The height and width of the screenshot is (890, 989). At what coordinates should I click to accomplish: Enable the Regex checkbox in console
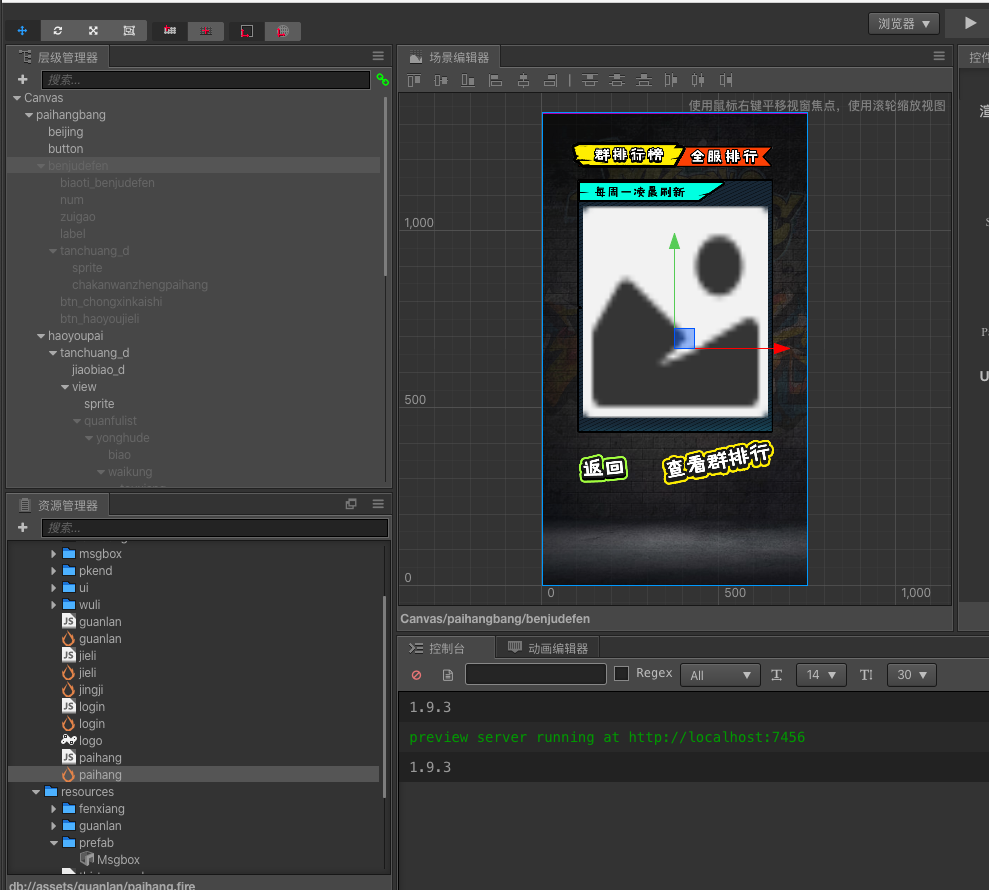coord(621,674)
